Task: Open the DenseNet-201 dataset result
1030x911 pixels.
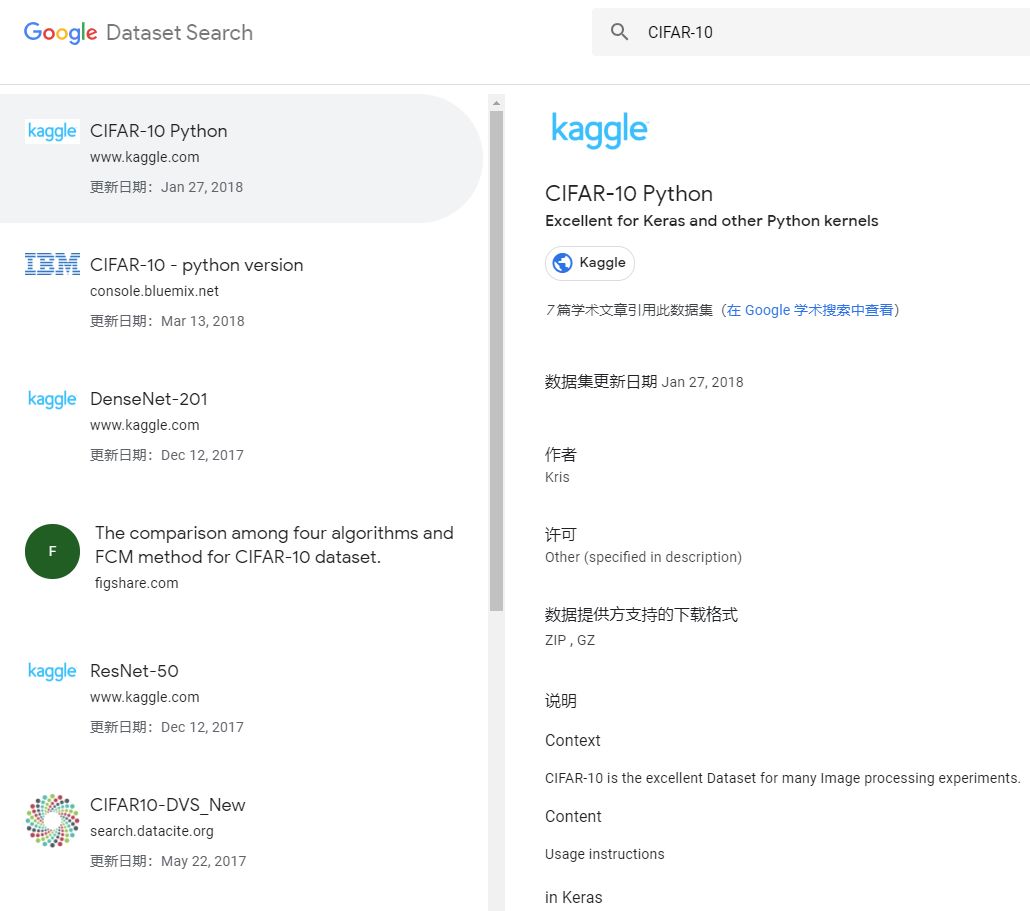Action: (x=149, y=399)
